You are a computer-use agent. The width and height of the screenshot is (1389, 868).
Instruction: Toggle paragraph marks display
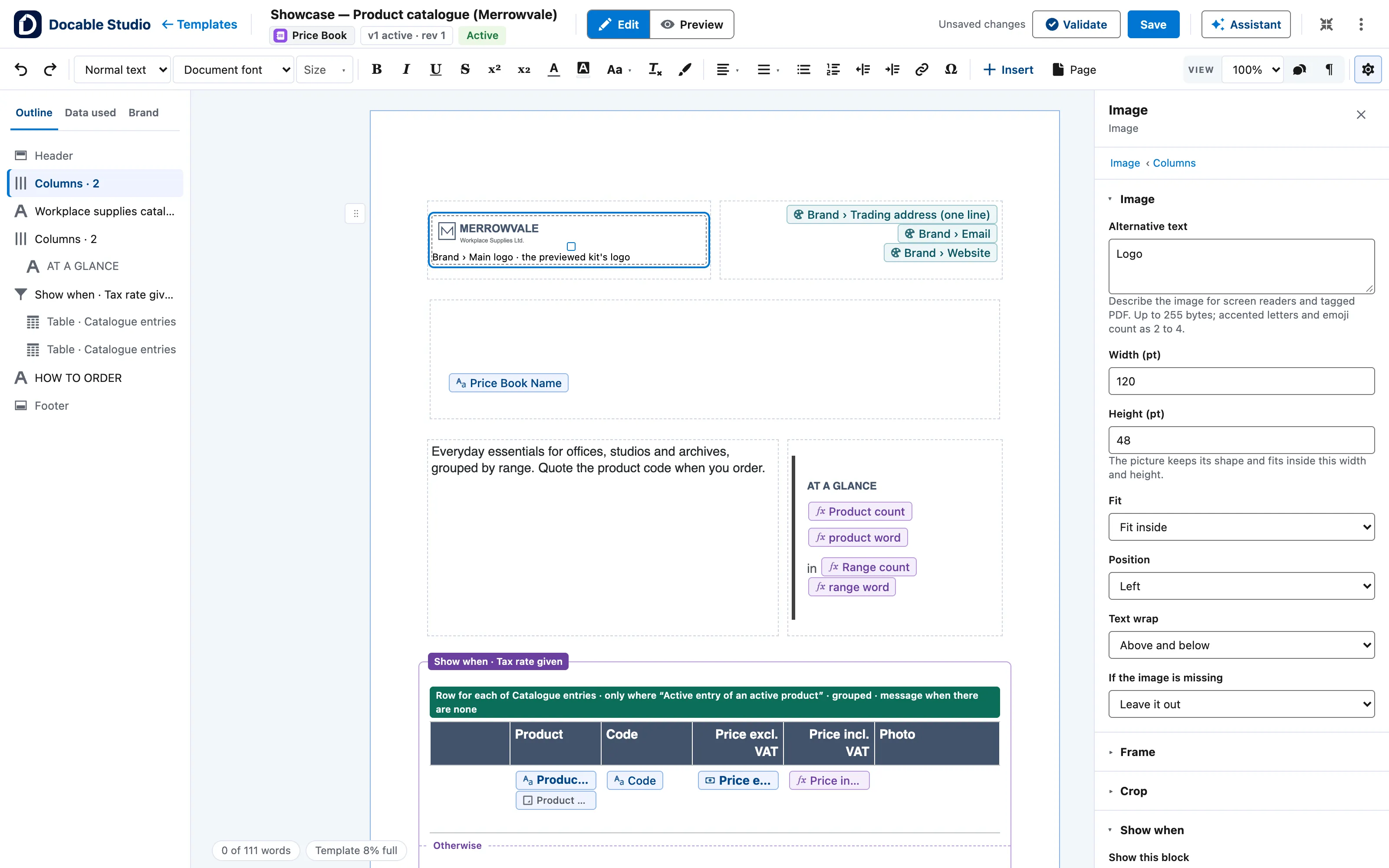pyautogui.click(x=1329, y=69)
